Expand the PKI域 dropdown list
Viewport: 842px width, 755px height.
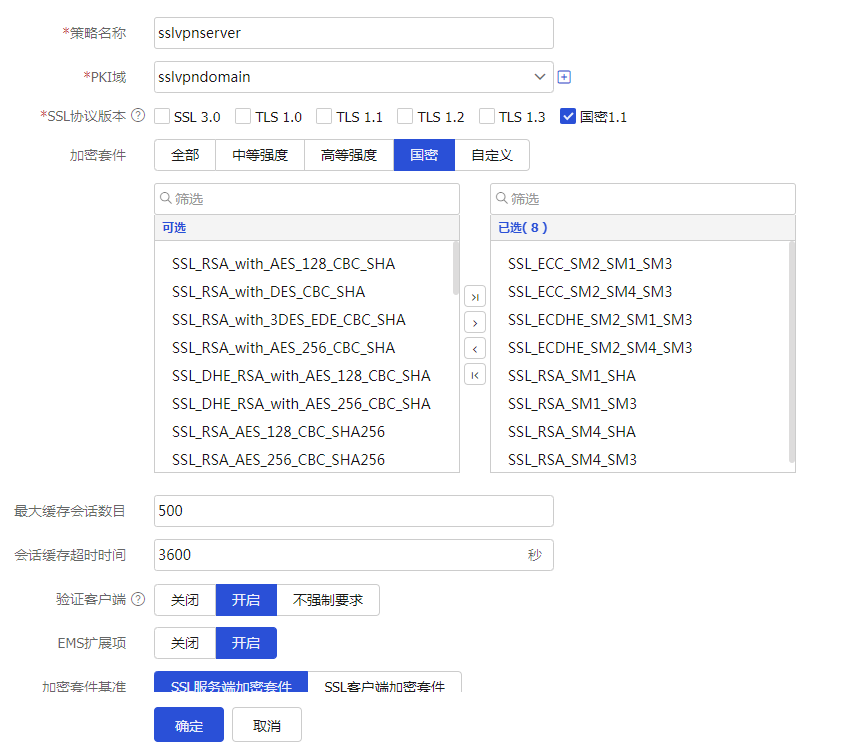540,77
